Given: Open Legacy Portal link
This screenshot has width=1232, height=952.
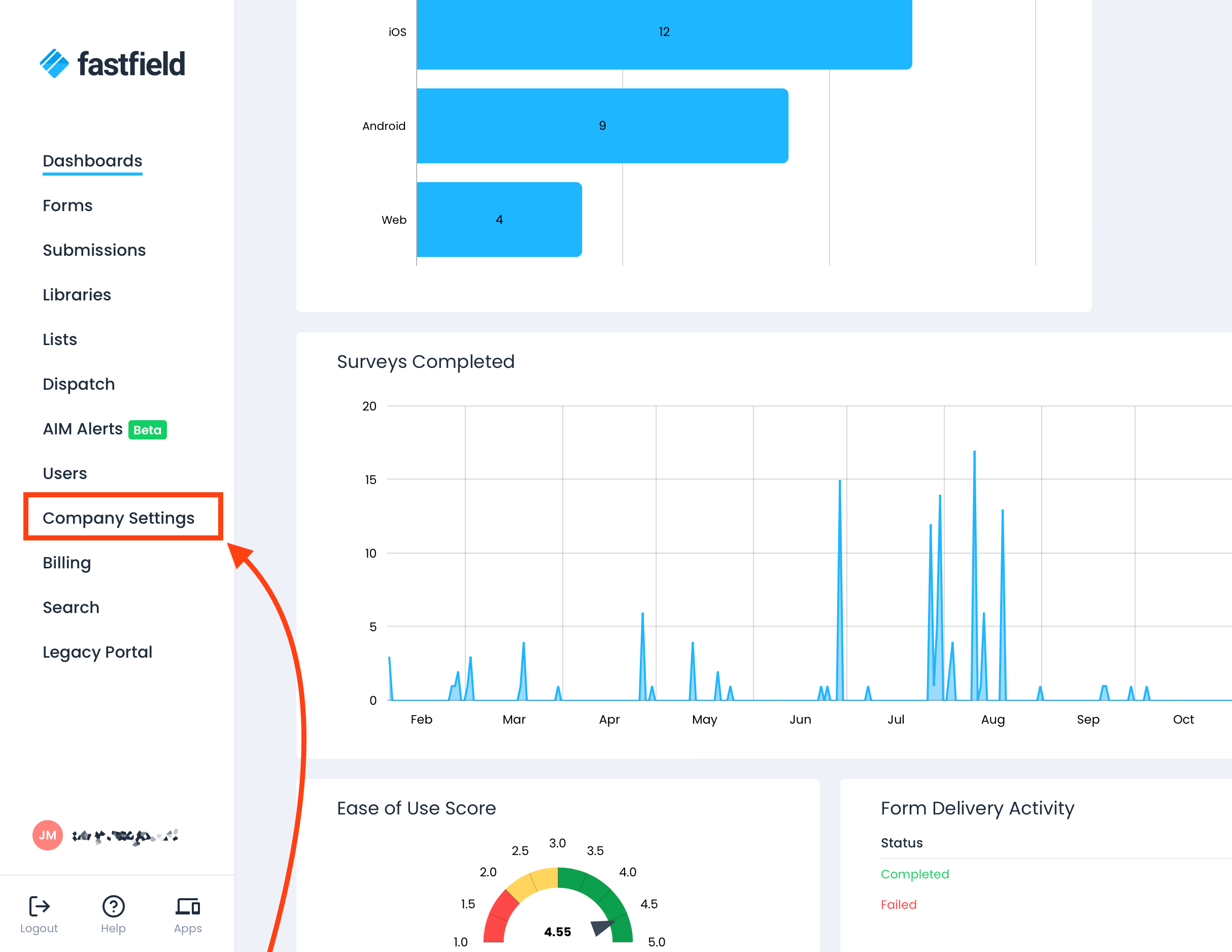Looking at the screenshot, I should point(97,652).
